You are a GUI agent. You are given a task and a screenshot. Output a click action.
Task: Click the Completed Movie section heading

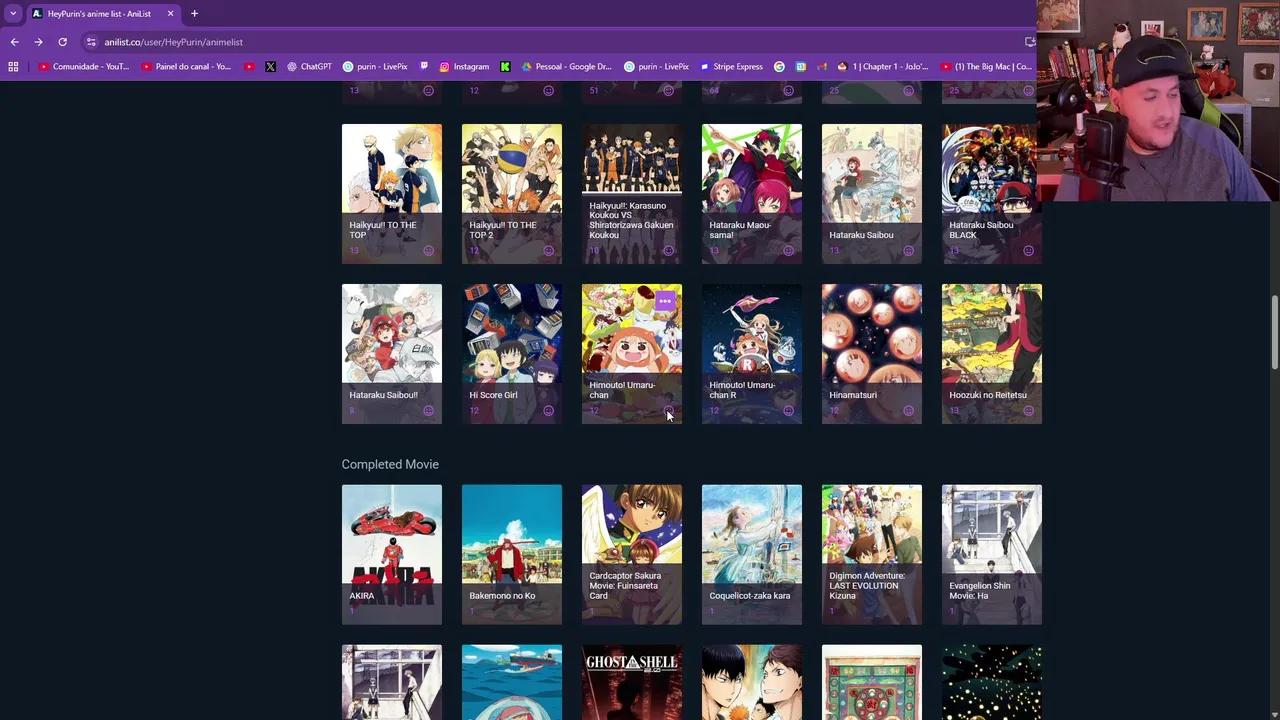tap(390, 464)
